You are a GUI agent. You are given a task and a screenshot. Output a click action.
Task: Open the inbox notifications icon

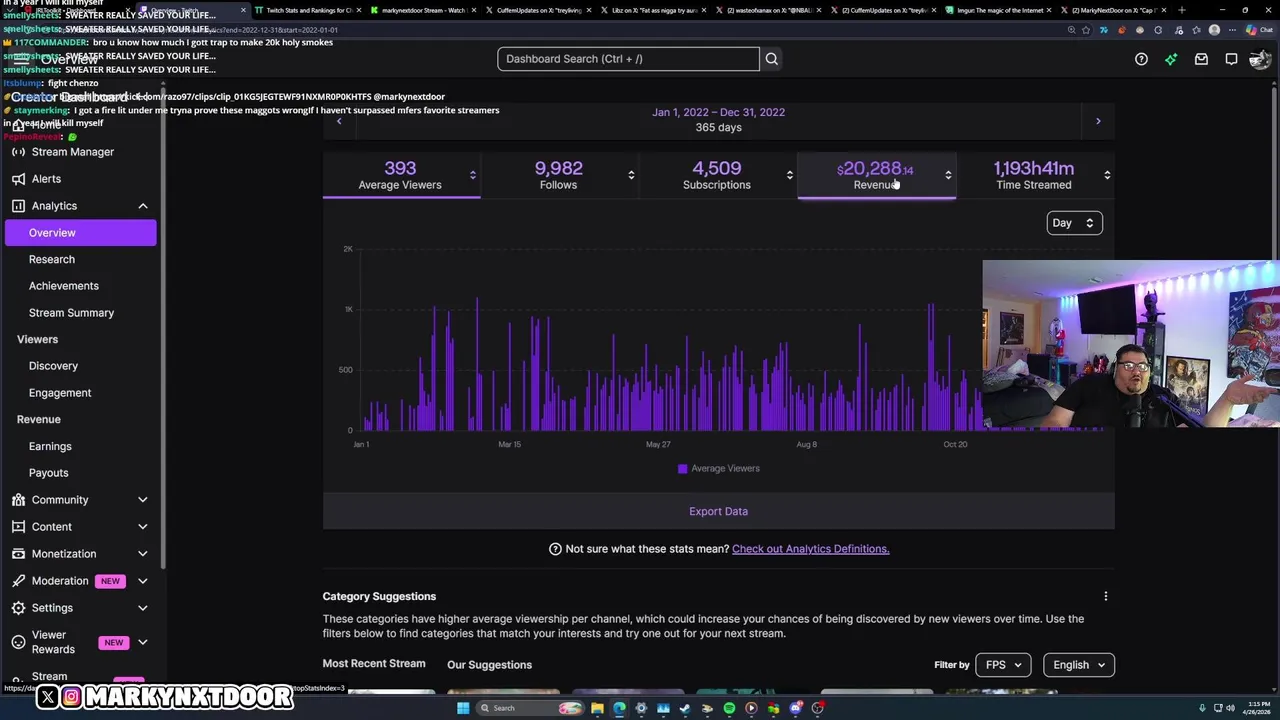click(x=1201, y=59)
